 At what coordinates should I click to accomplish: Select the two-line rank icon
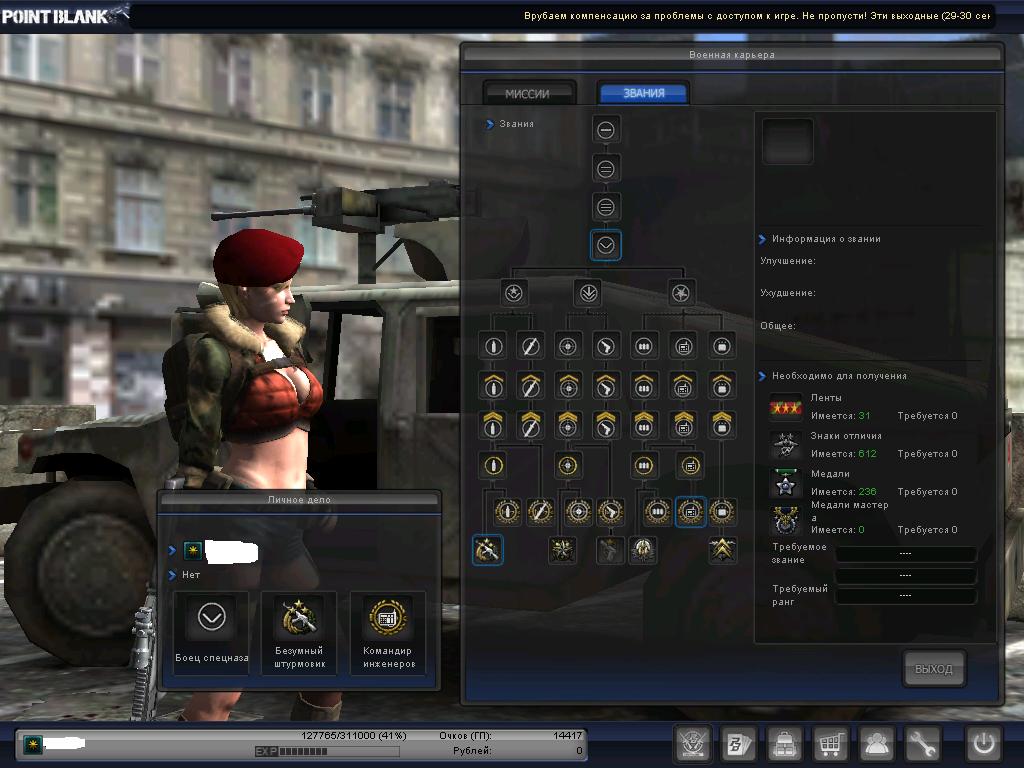point(605,169)
